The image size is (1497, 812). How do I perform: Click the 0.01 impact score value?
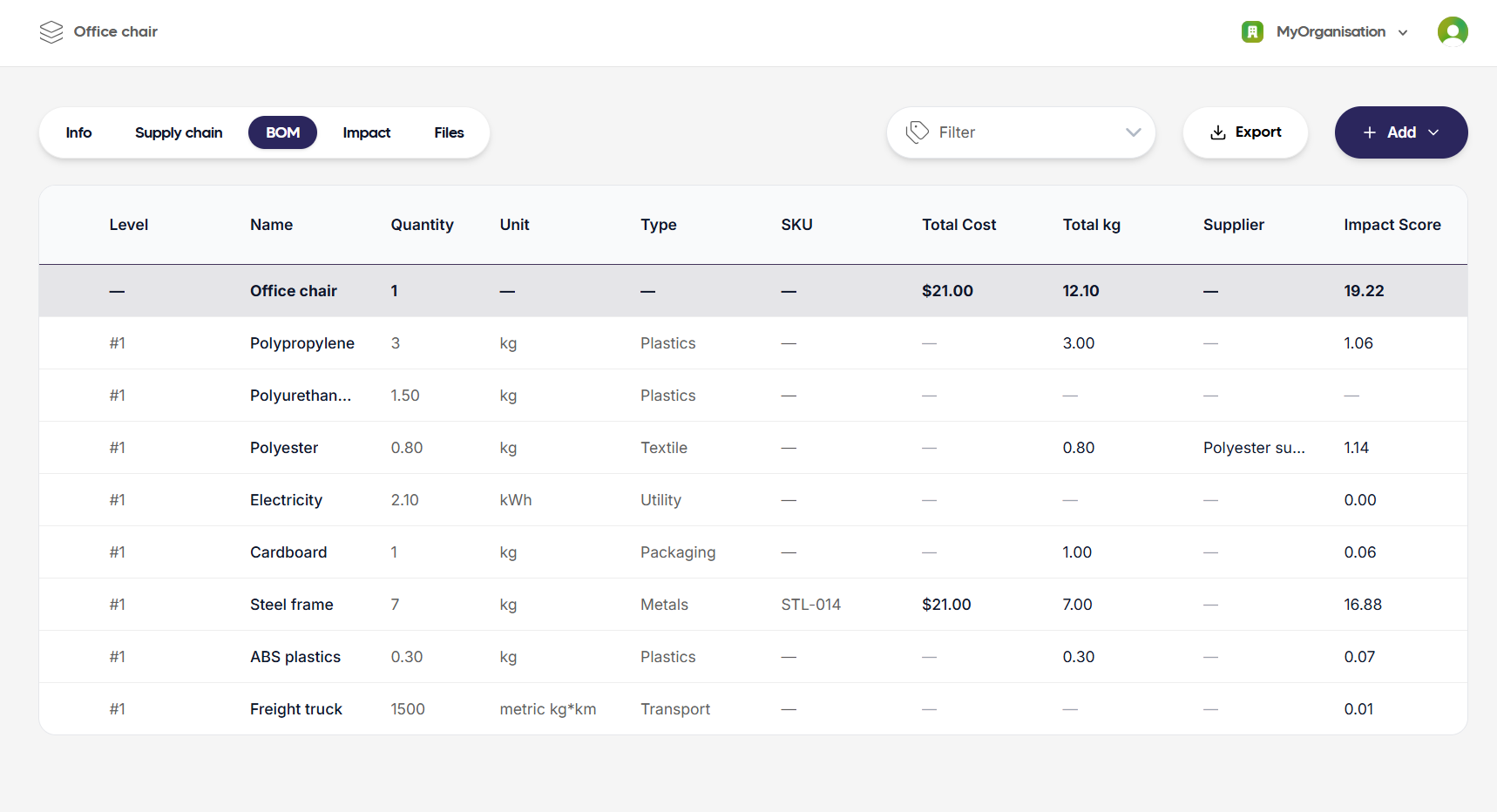[1358, 709]
